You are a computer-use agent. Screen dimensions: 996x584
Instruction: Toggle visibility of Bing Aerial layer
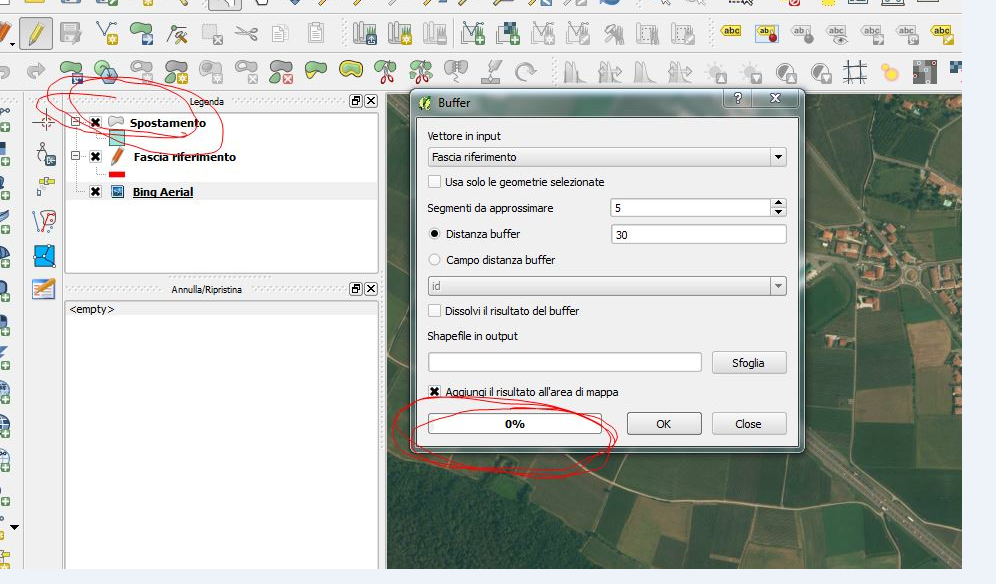(95, 192)
